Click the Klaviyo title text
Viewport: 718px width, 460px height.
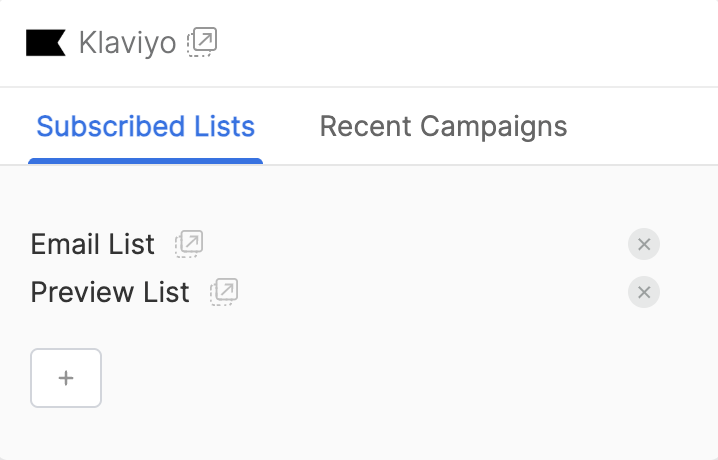[127, 43]
